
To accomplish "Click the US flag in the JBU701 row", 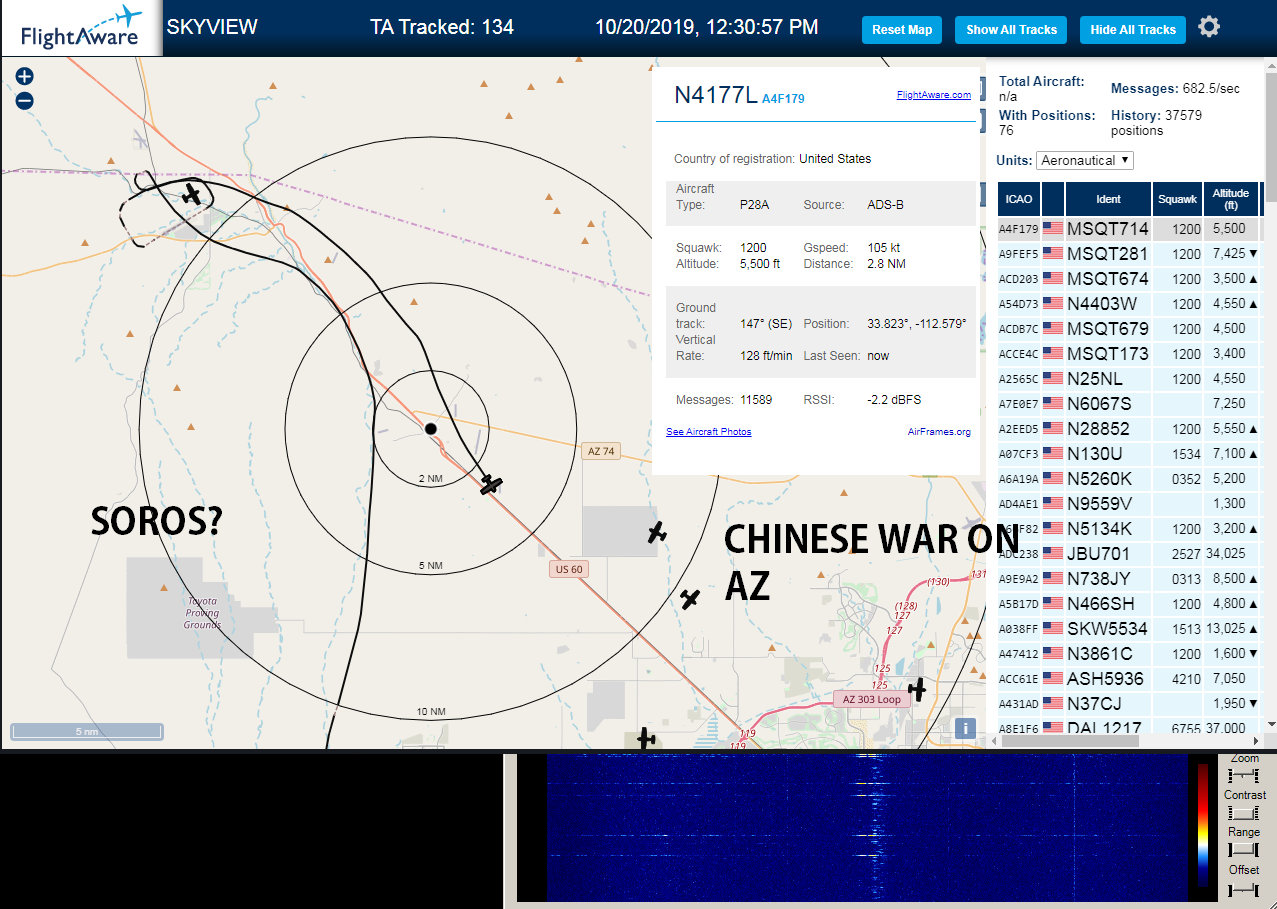I will 1053,554.
